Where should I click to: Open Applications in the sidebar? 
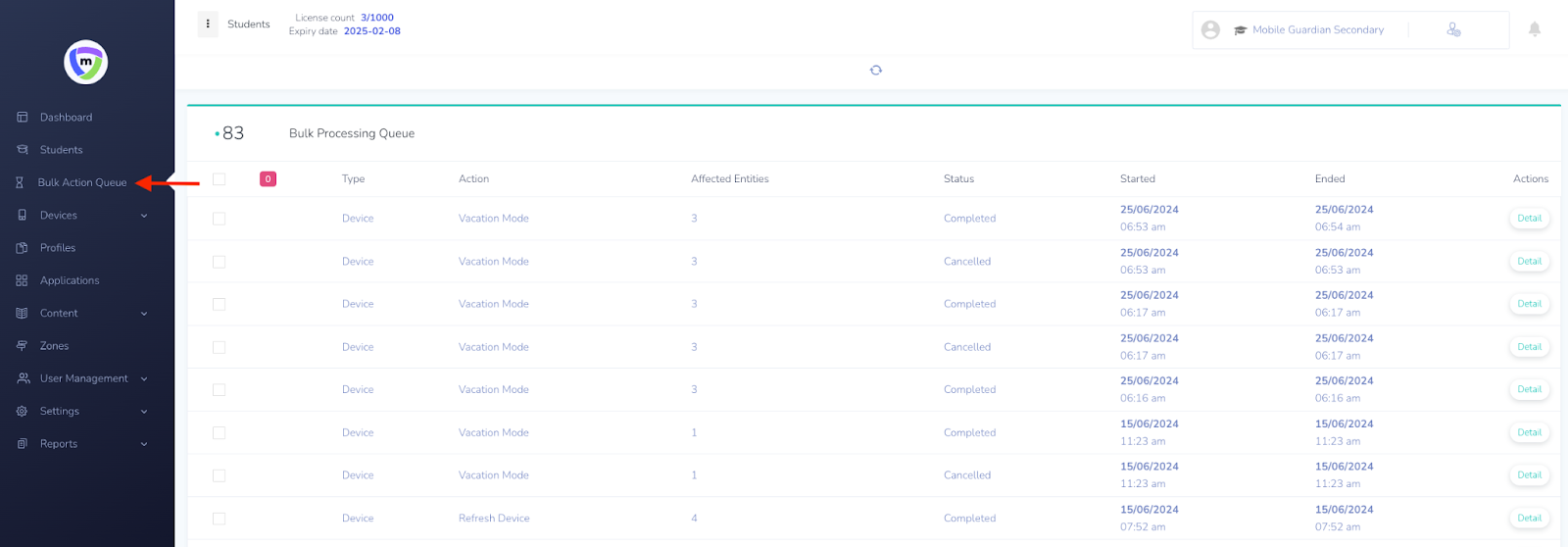(70, 280)
